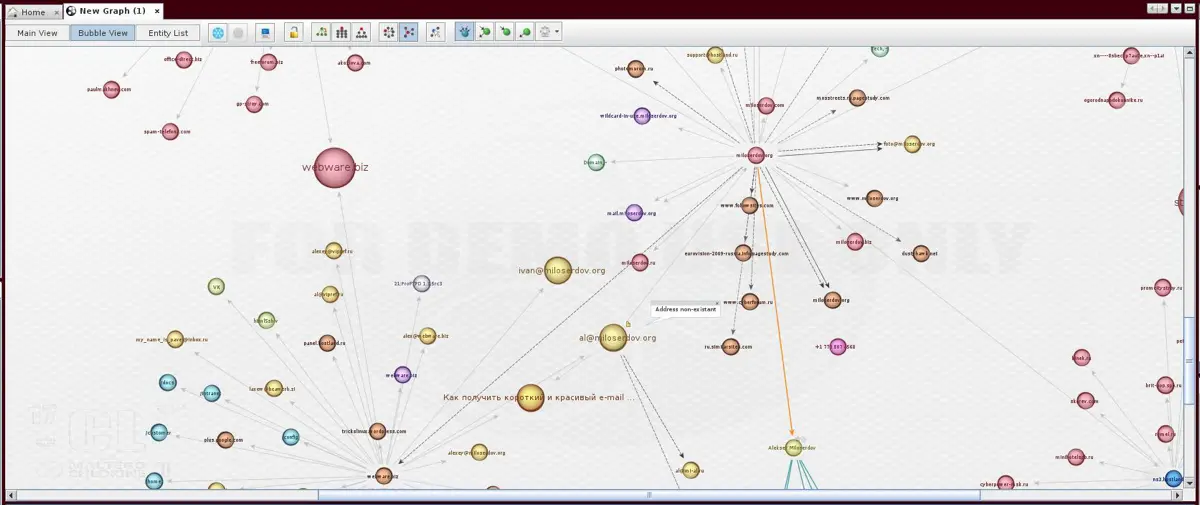Open the dropdown arrow beside the last toolbar icon
Image resolution: width=1200 pixels, height=505 pixels.
coord(557,33)
